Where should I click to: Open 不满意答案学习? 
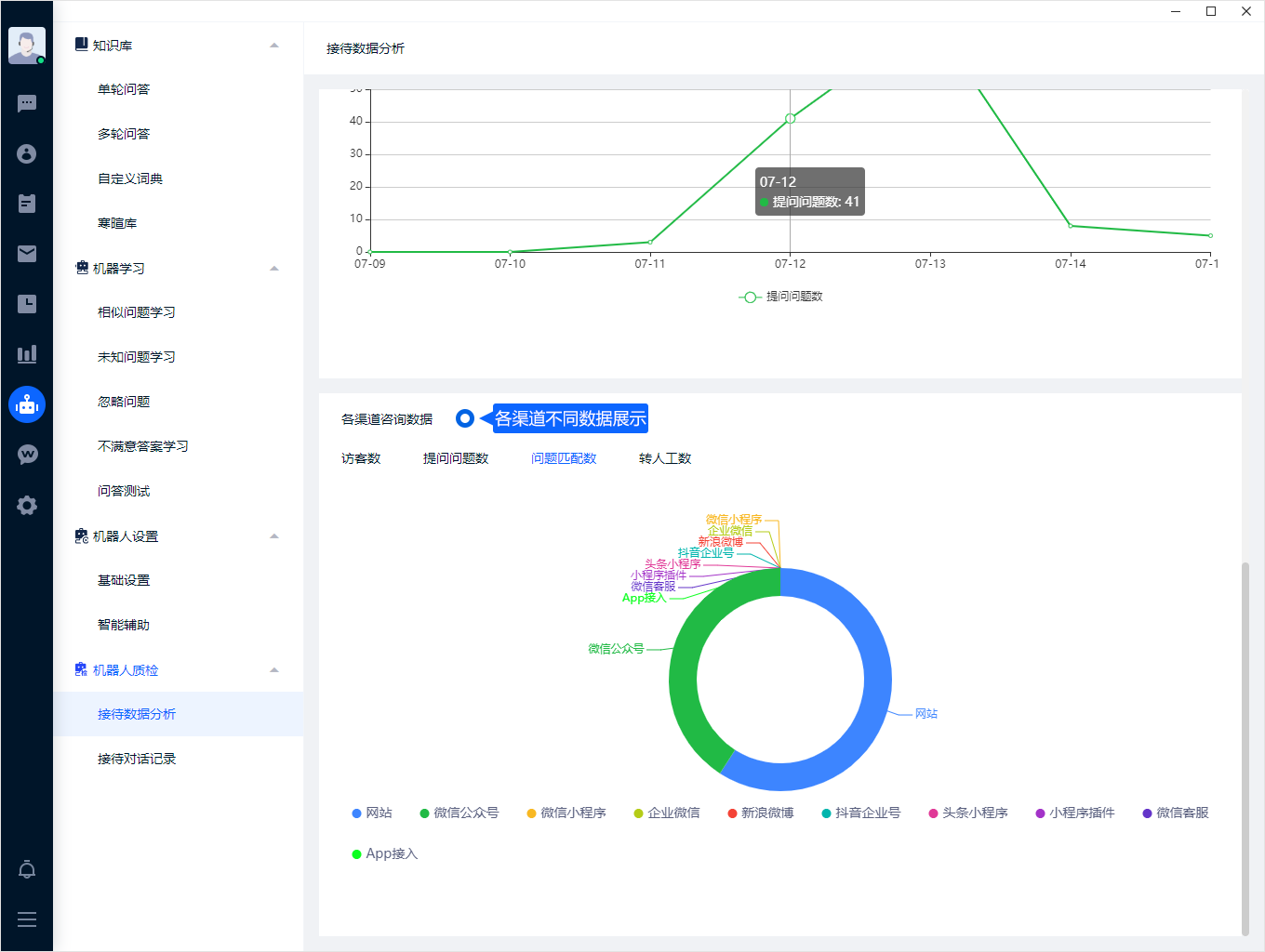coord(143,446)
